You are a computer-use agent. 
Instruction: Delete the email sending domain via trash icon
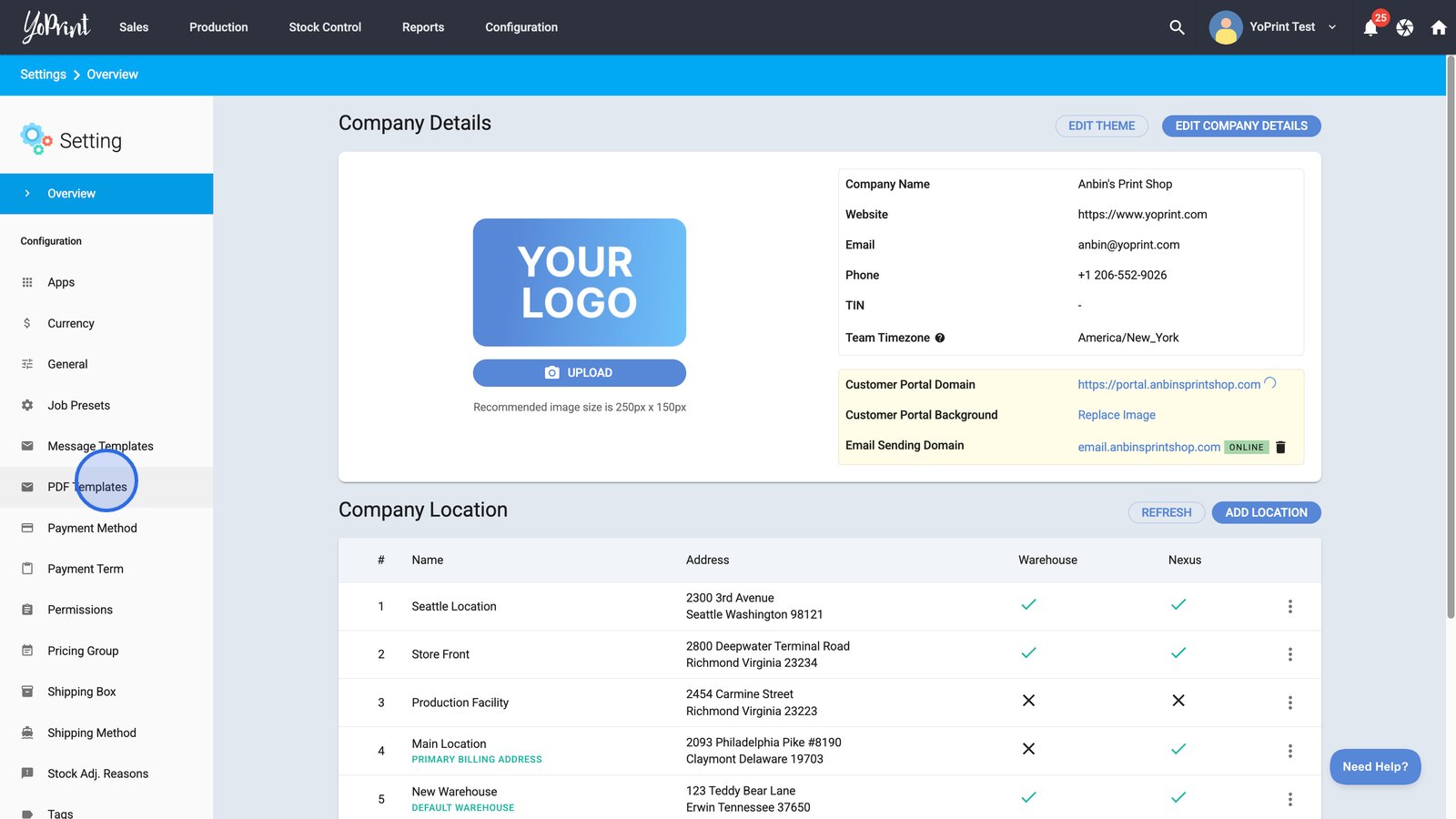pyautogui.click(x=1280, y=447)
